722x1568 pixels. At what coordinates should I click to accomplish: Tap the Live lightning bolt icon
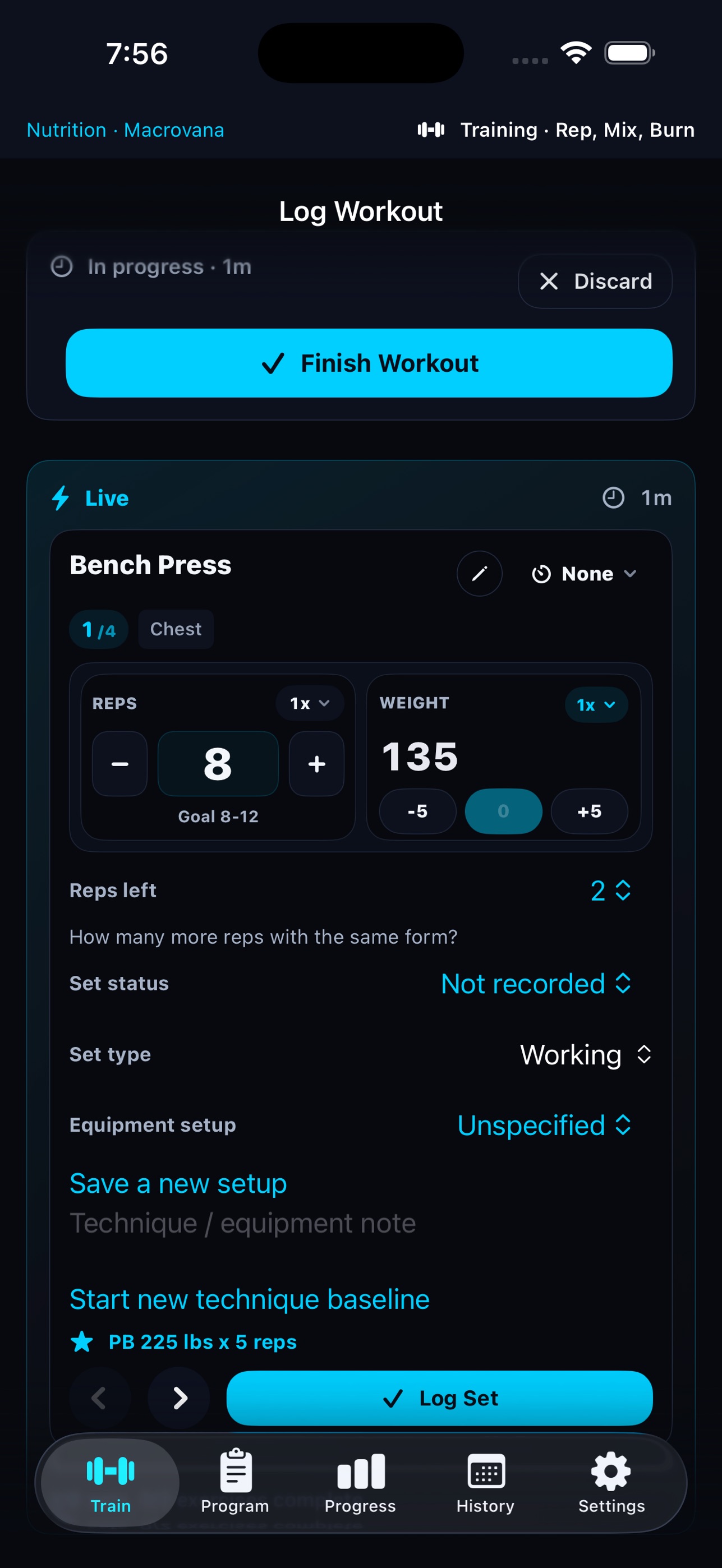[60, 498]
